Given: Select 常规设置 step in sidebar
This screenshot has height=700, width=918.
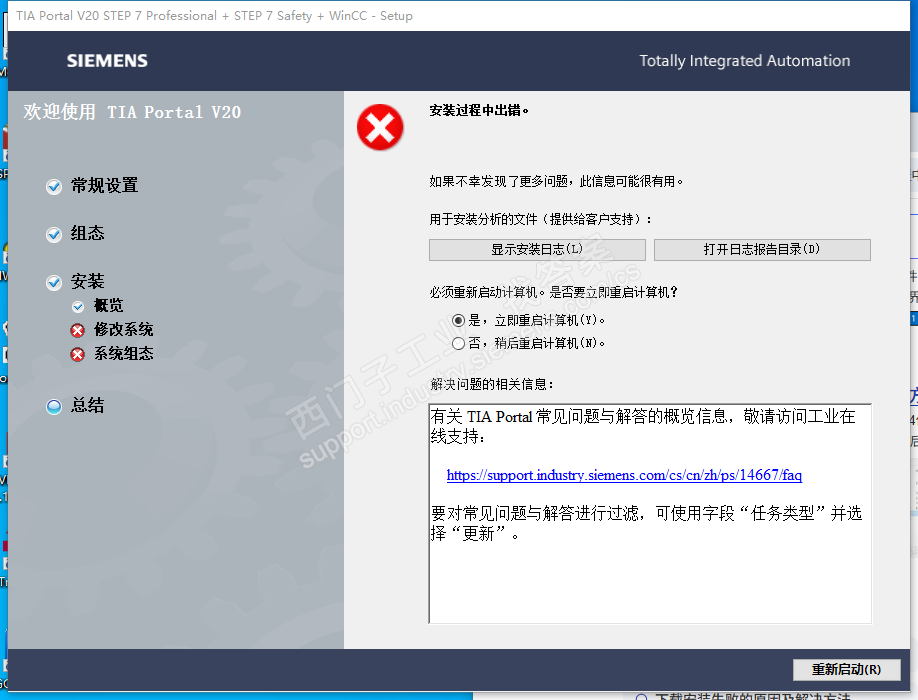Looking at the screenshot, I should pos(104,186).
